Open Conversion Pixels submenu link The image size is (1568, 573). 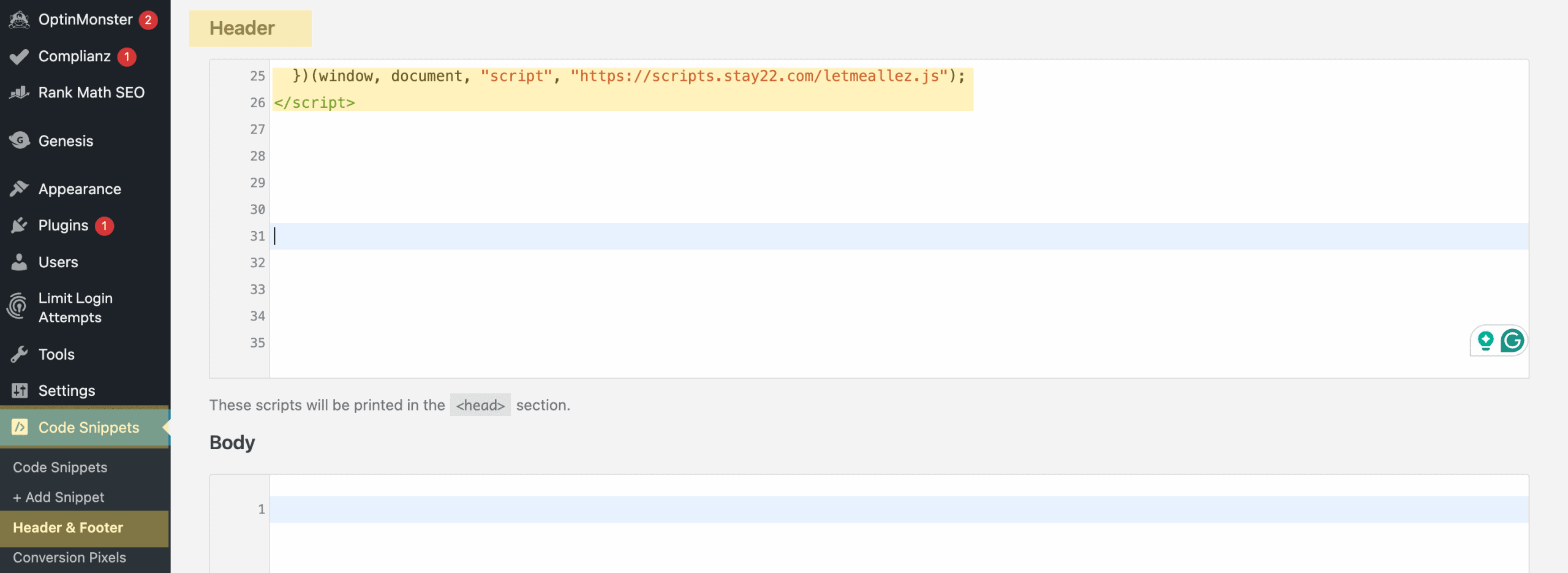(69, 558)
